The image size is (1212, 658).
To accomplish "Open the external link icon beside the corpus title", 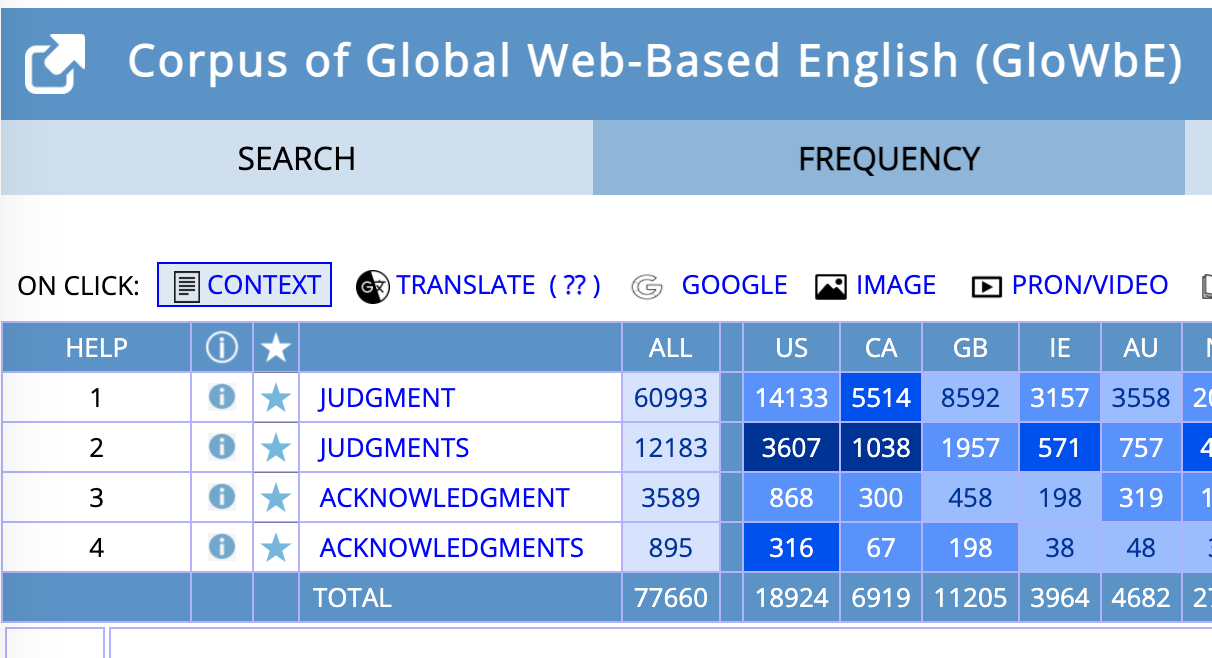I will 55,63.
